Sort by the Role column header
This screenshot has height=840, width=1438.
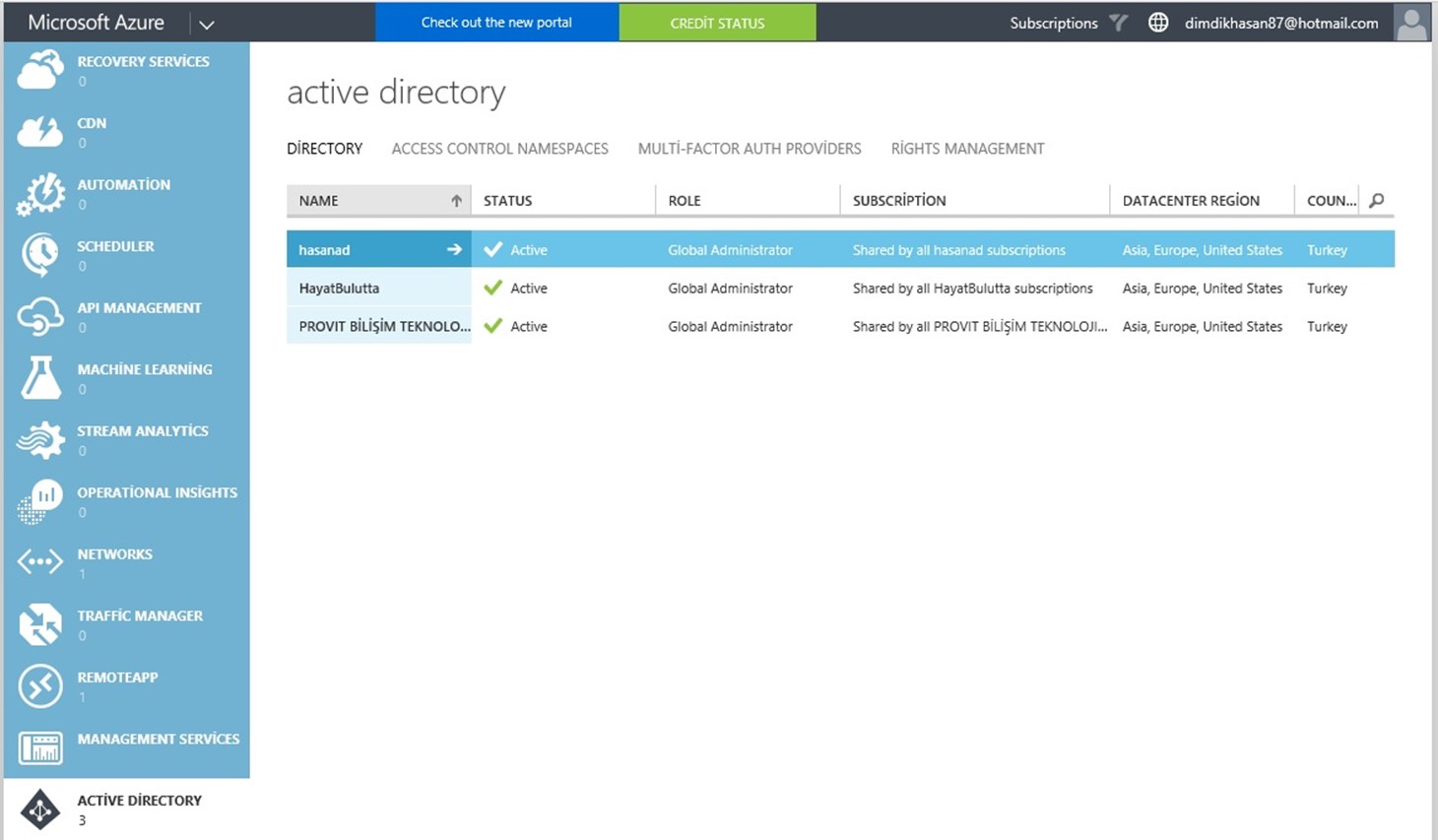click(x=685, y=200)
